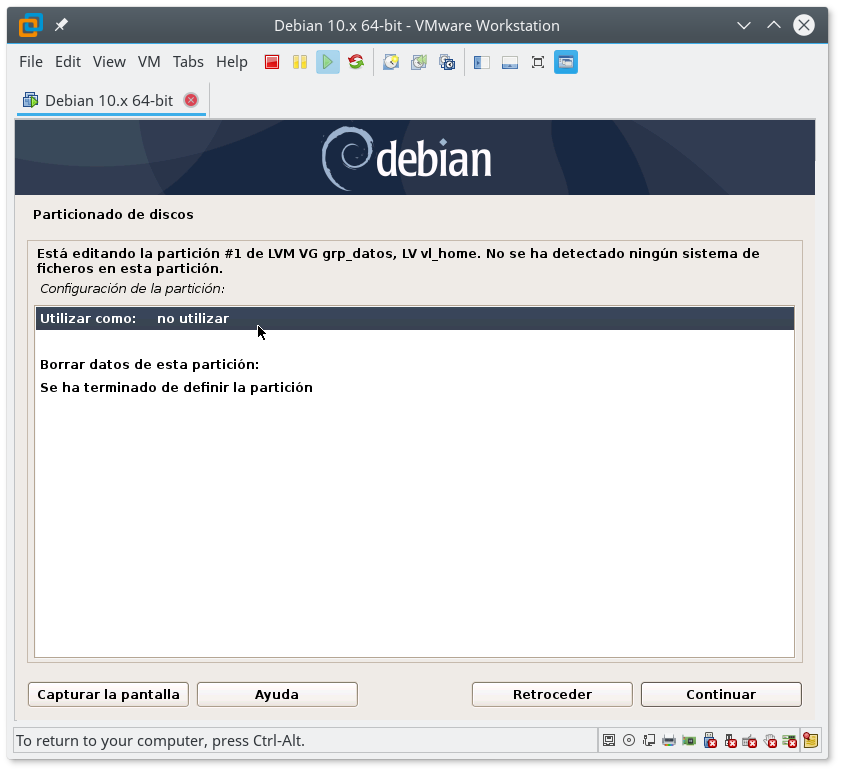Click the CD/DVD drive status icon

coord(629,741)
